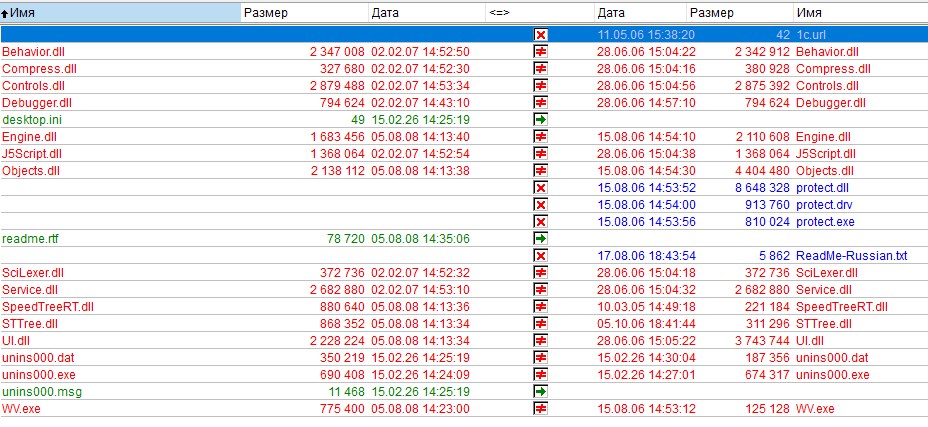Viewport: 928px width, 427px height.
Task: Click the not-equal icon for STTree.dll
Action: coord(540,324)
